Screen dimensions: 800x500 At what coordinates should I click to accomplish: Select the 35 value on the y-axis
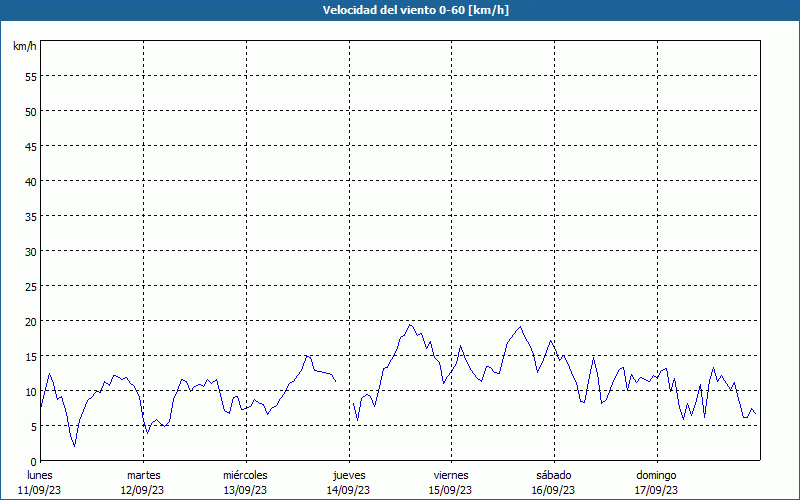click(x=31, y=216)
